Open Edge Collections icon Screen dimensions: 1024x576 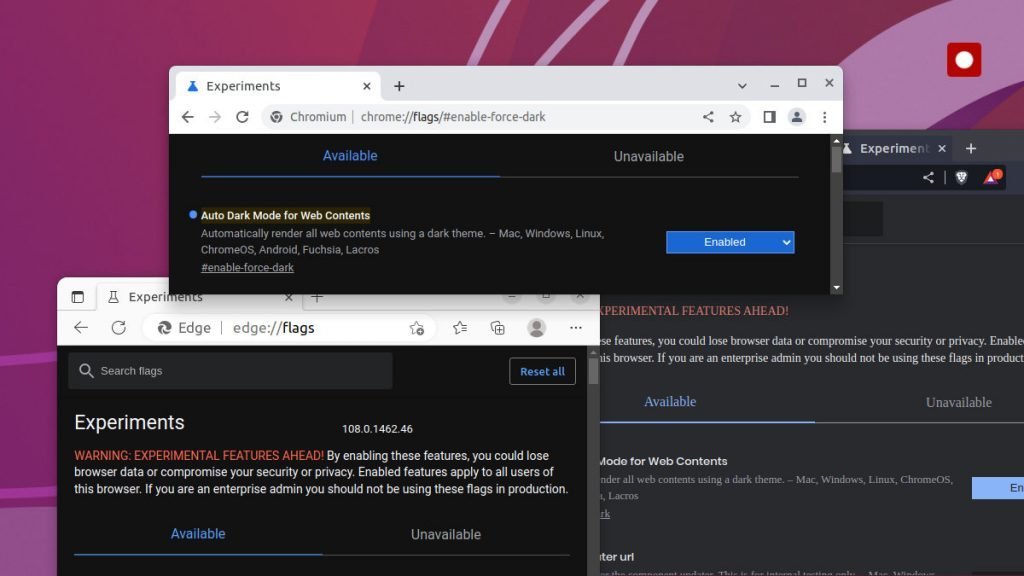(x=498, y=328)
